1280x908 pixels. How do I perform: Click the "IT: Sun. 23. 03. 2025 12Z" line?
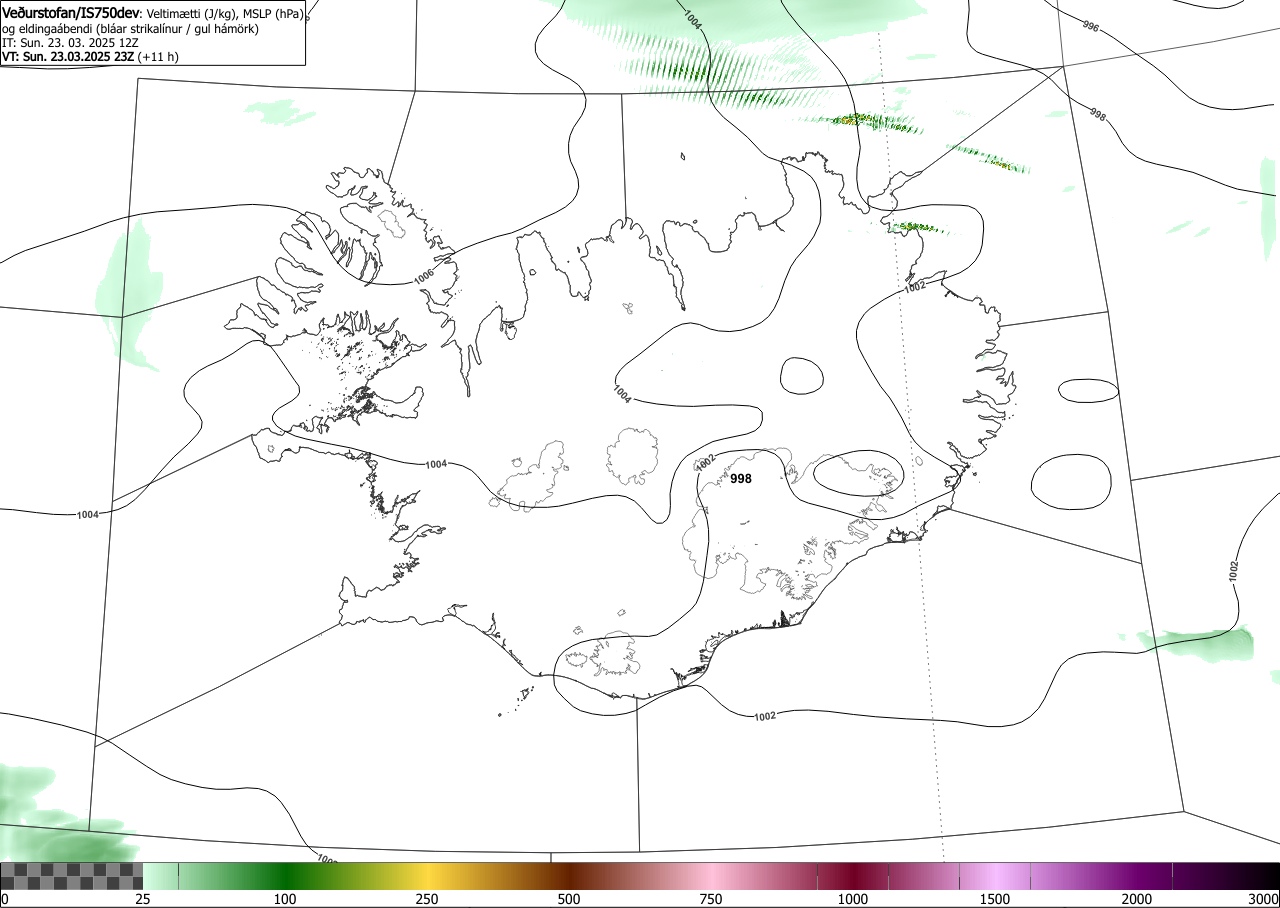pyautogui.click(x=68, y=43)
